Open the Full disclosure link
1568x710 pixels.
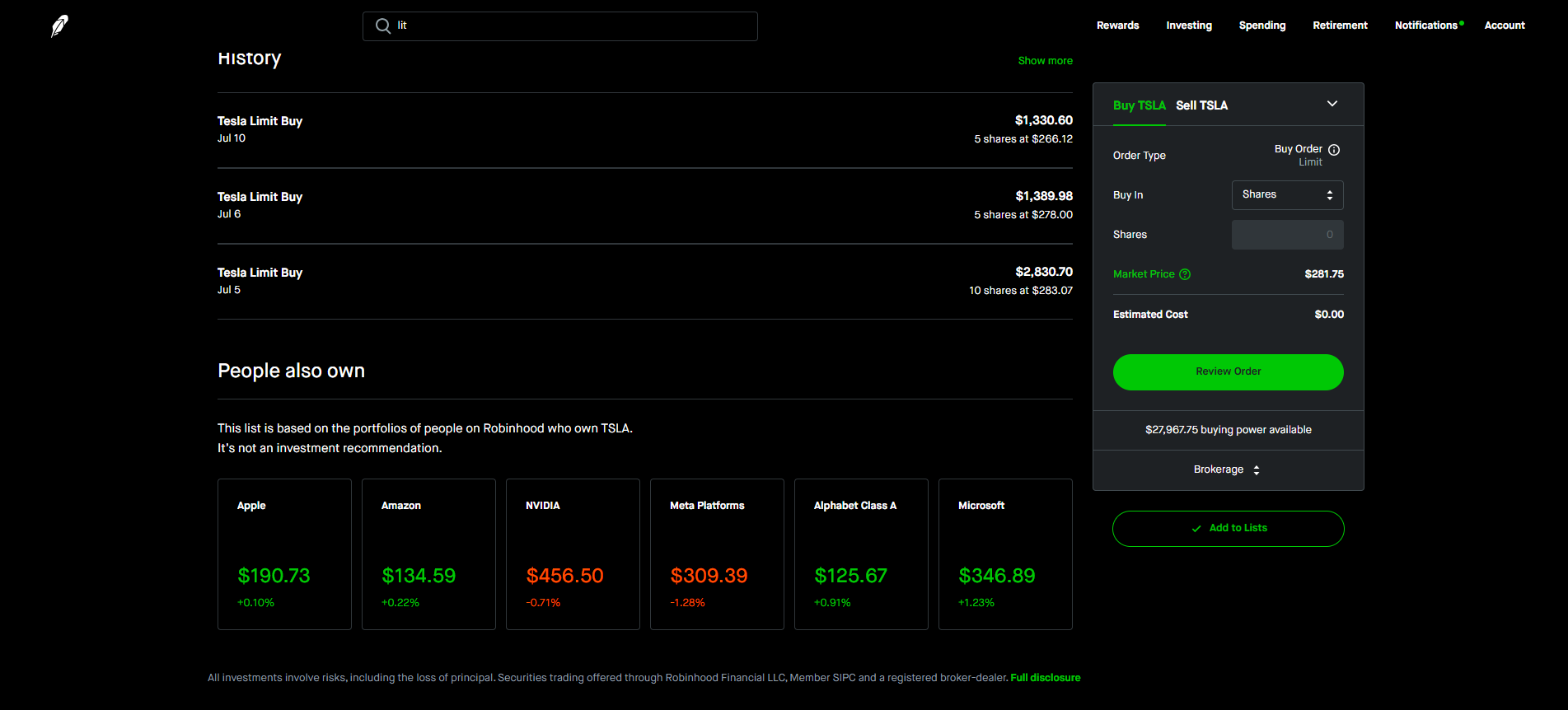coord(1045,678)
